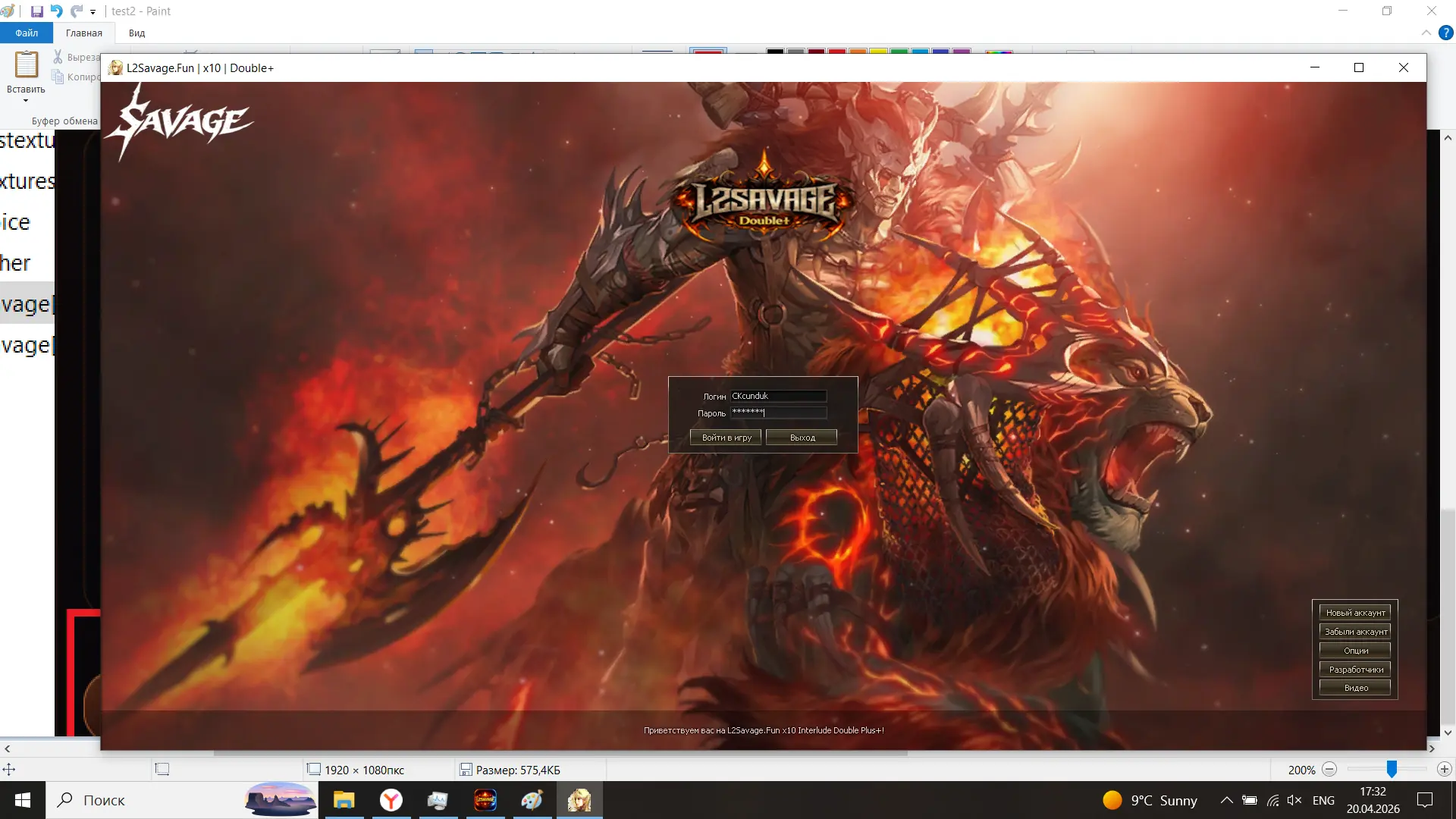Click the Paint zoom slider handle
This screenshot has width=1456, height=819.
click(1392, 770)
